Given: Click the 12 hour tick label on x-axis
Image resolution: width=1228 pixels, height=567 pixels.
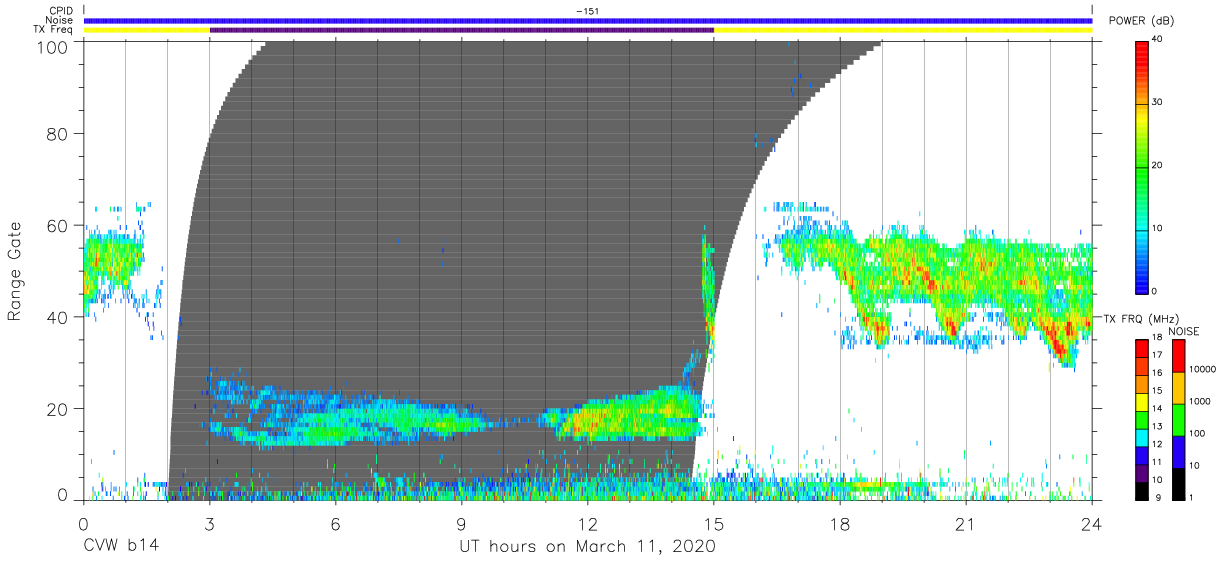Looking at the screenshot, I should click(x=587, y=523).
